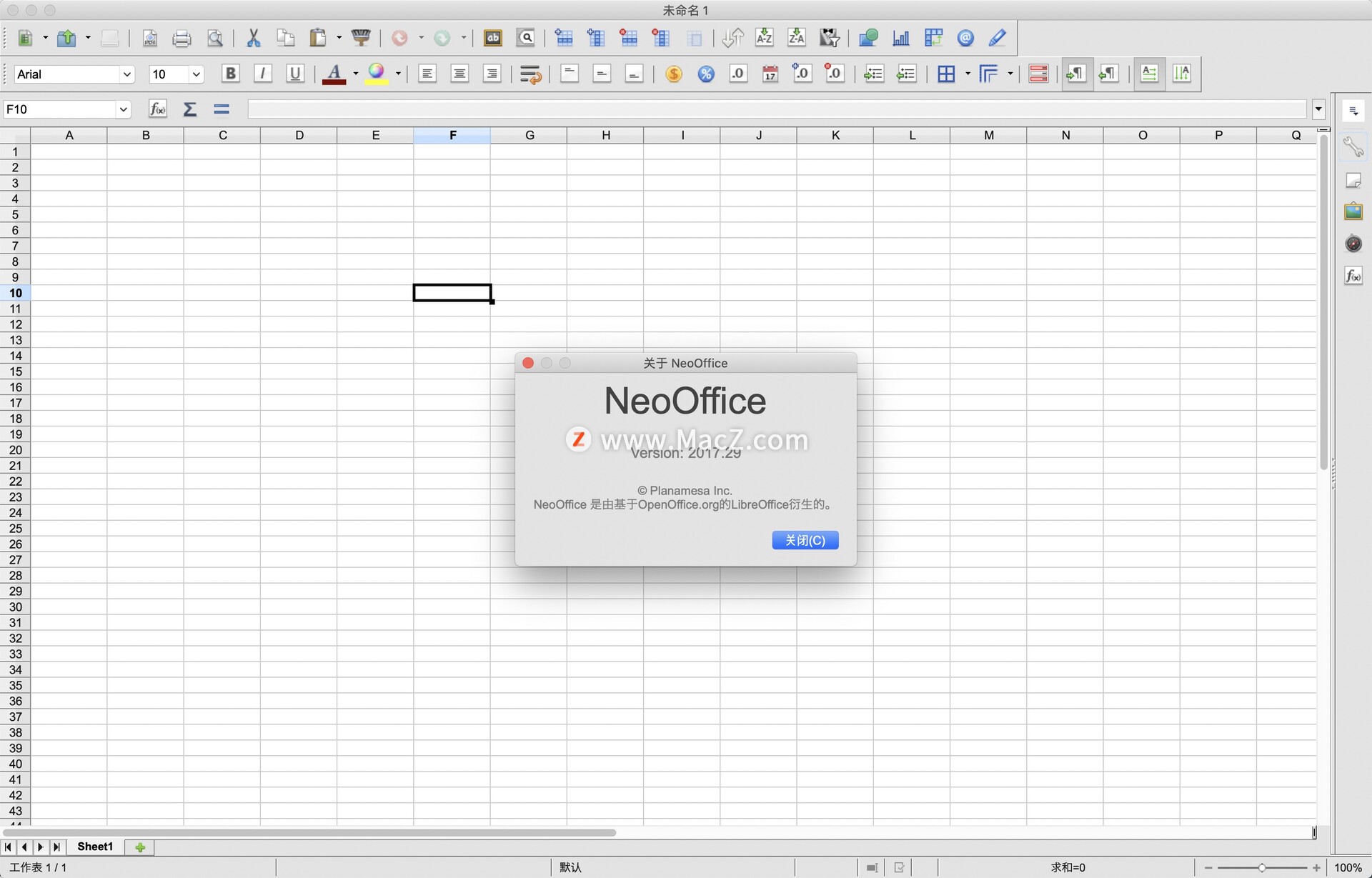
Task: Close the About dialog with 关闭(C)
Action: pos(805,540)
